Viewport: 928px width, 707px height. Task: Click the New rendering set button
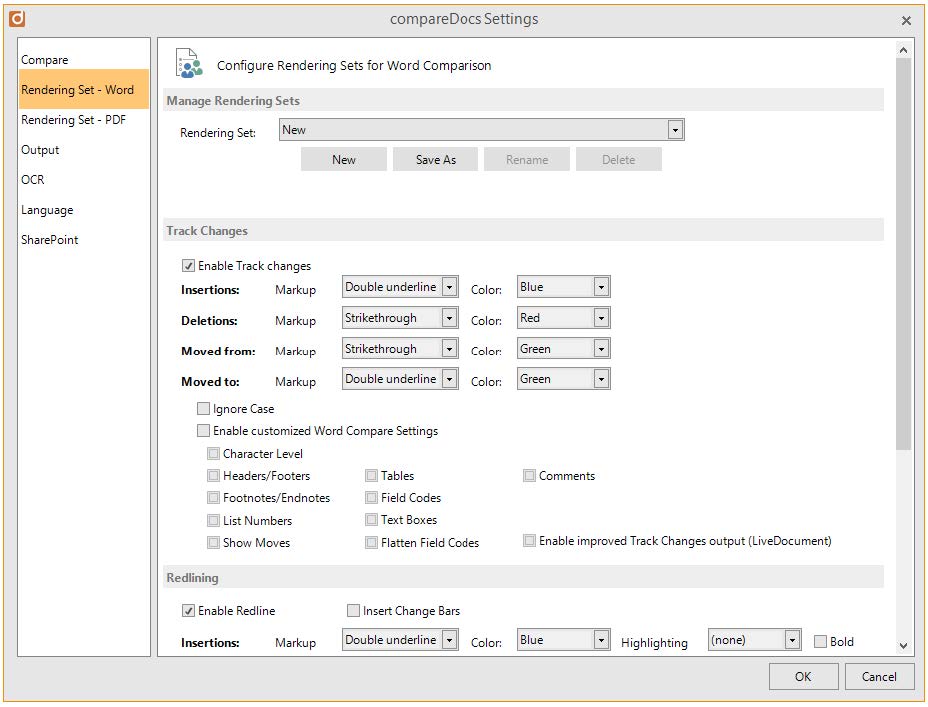coord(343,159)
